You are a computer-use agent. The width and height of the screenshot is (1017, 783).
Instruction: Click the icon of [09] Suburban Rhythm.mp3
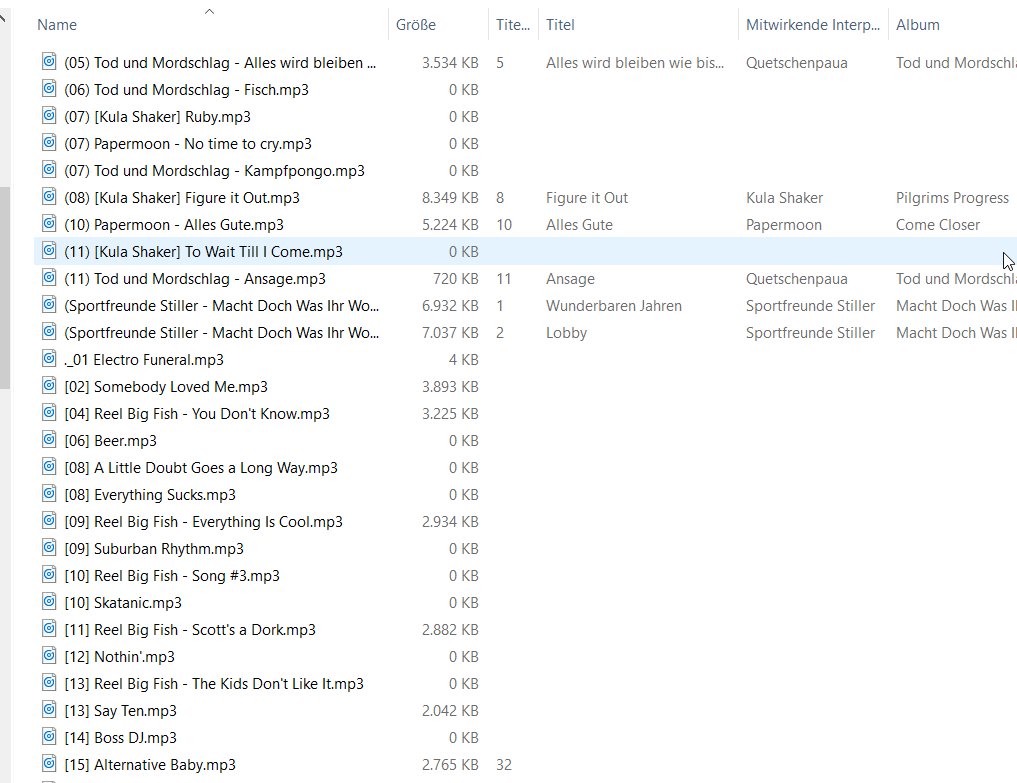[49, 548]
